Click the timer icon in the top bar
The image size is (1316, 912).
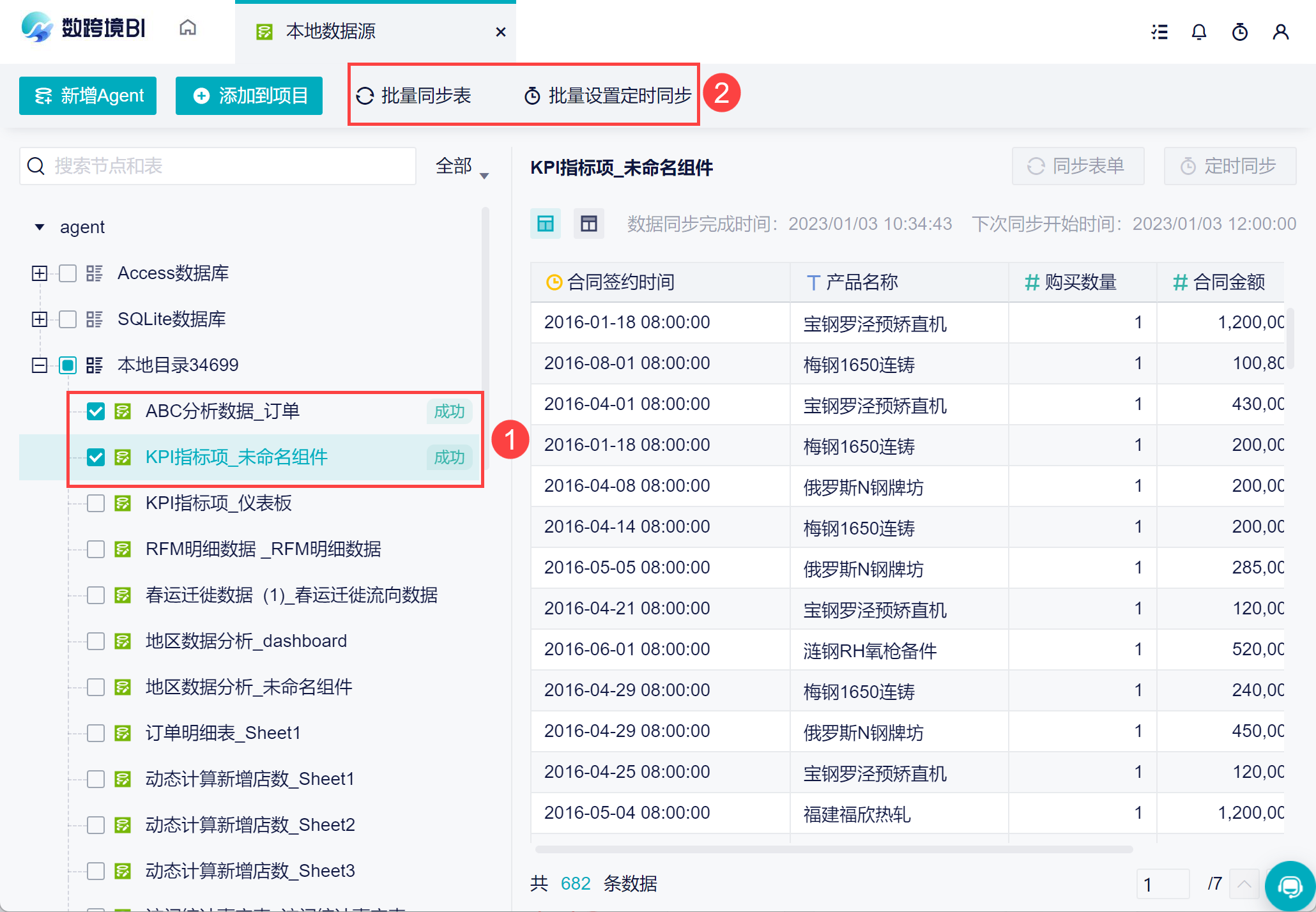(1240, 32)
